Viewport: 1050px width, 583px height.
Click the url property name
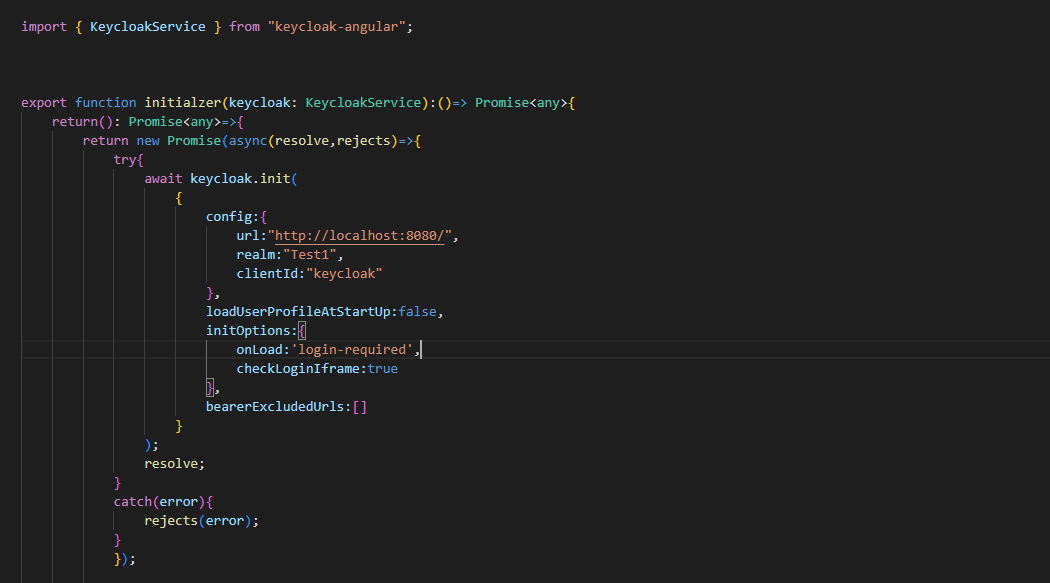(248, 236)
